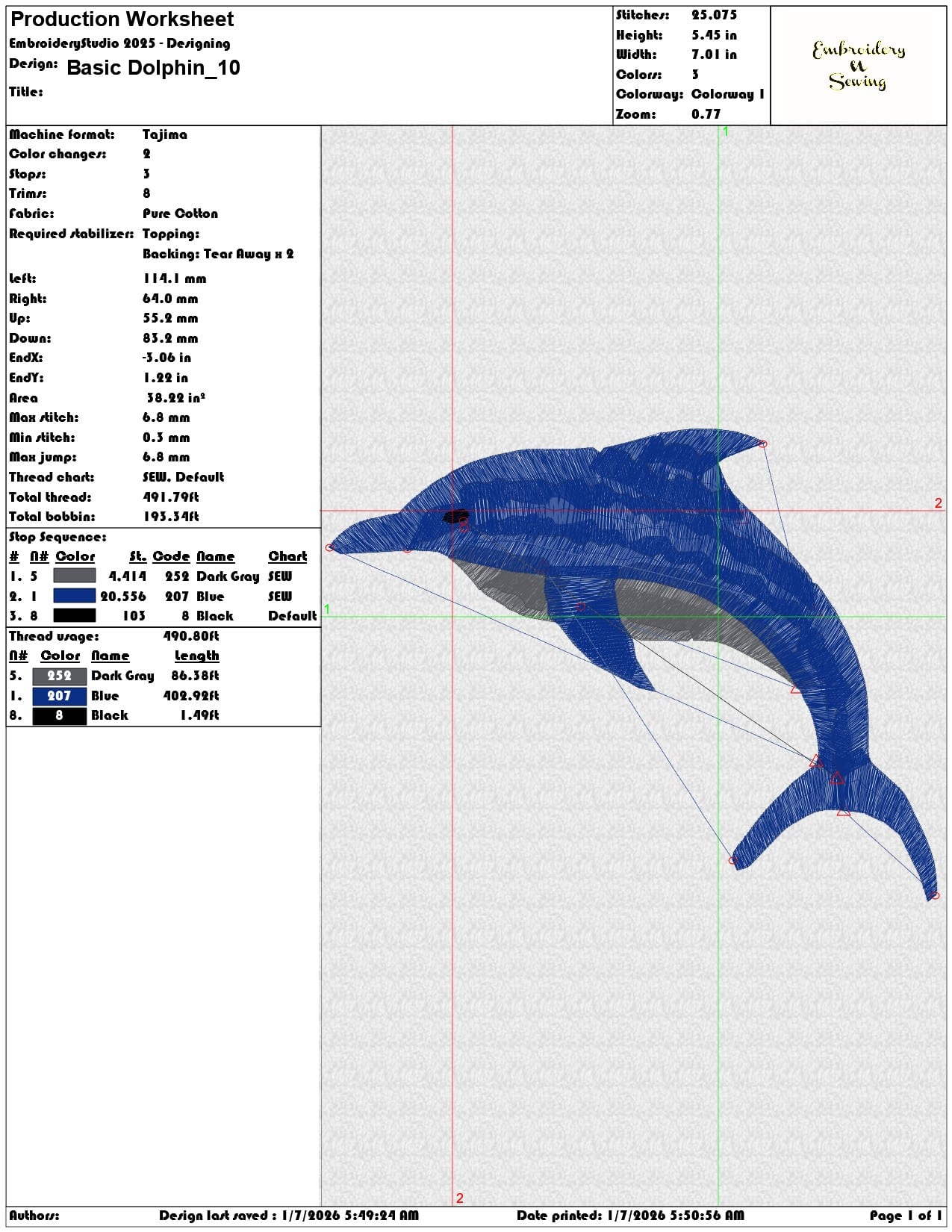Click the Fabric value 'Pure Cotton'

coord(180,214)
